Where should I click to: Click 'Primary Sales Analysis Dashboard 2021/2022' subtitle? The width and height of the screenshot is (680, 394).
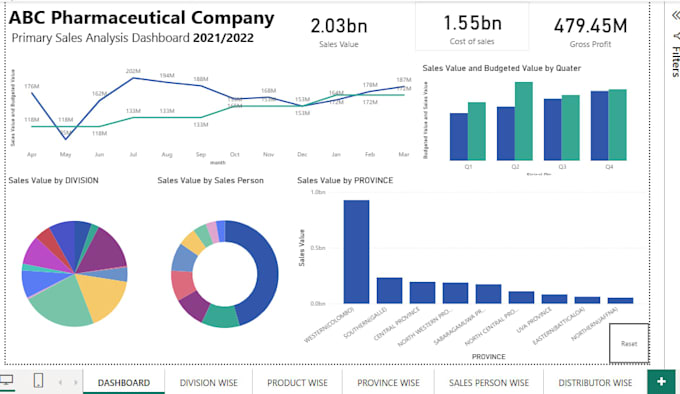pos(132,38)
